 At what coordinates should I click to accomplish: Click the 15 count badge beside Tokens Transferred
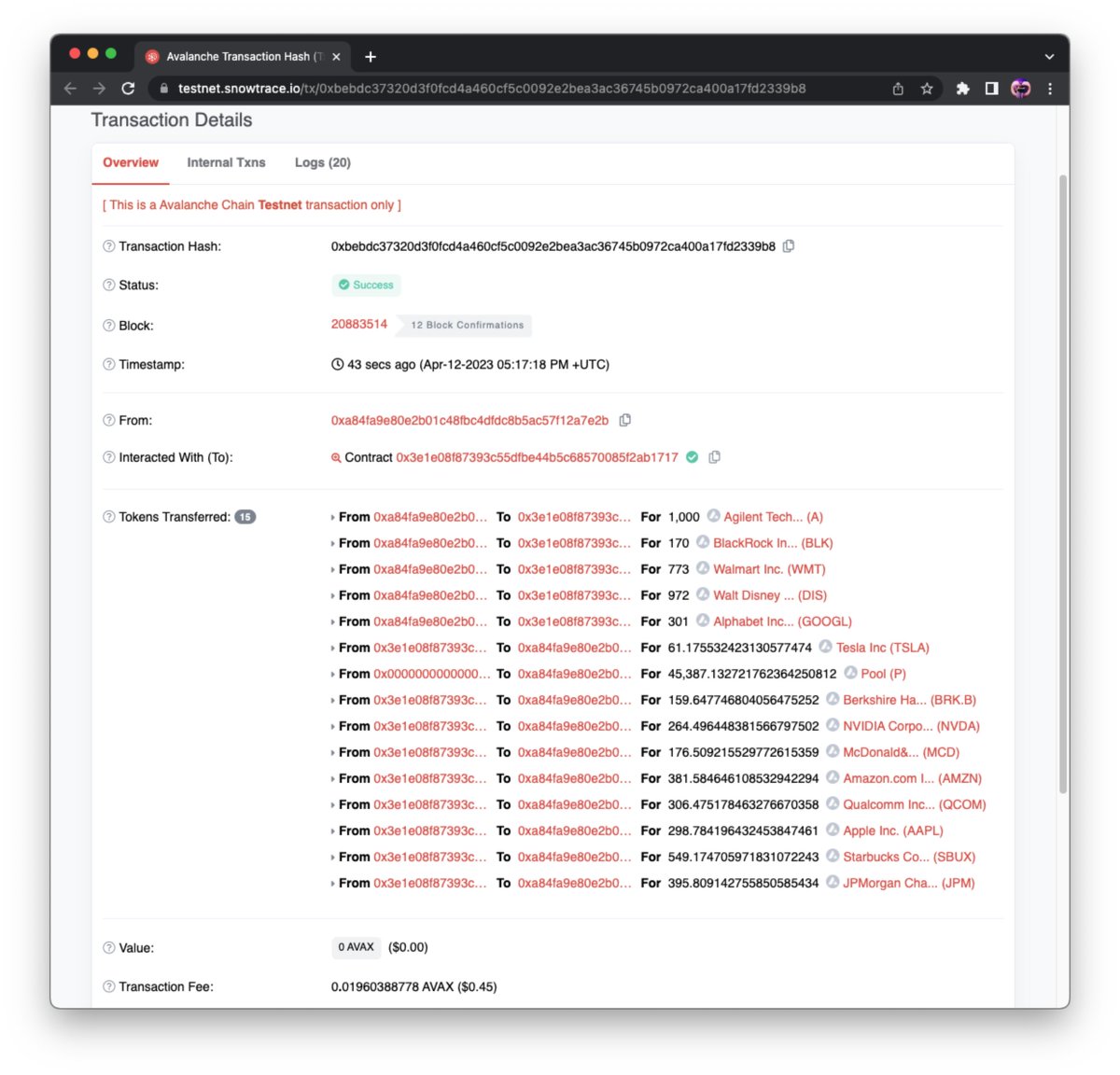[x=245, y=517]
